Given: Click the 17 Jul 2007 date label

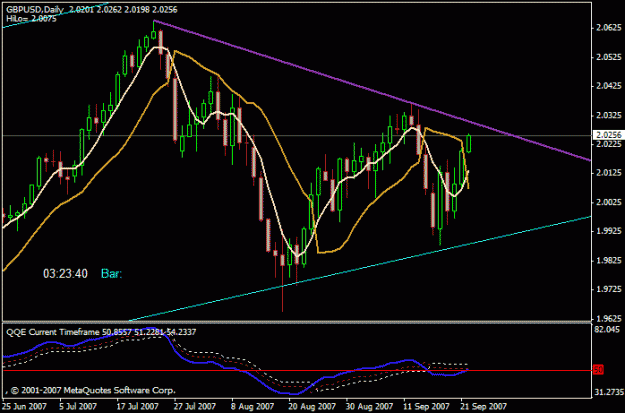Looking at the screenshot, I should click(x=138, y=407).
